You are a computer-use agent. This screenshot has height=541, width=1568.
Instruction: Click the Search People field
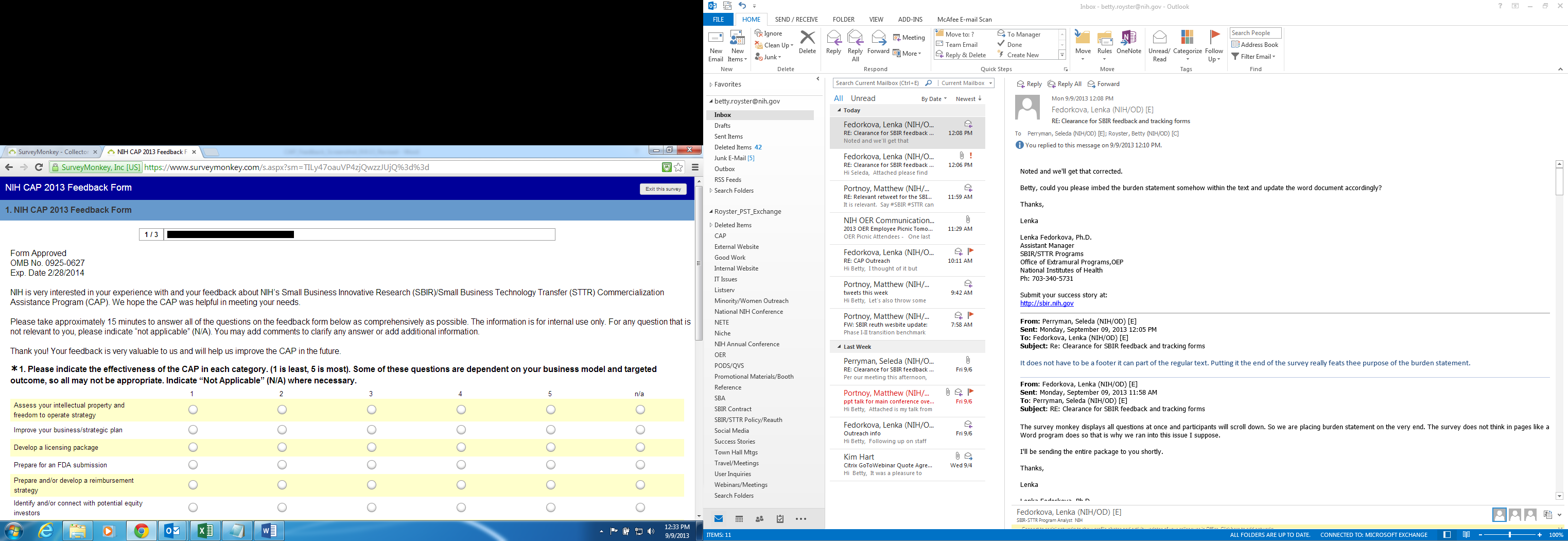tap(1255, 33)
